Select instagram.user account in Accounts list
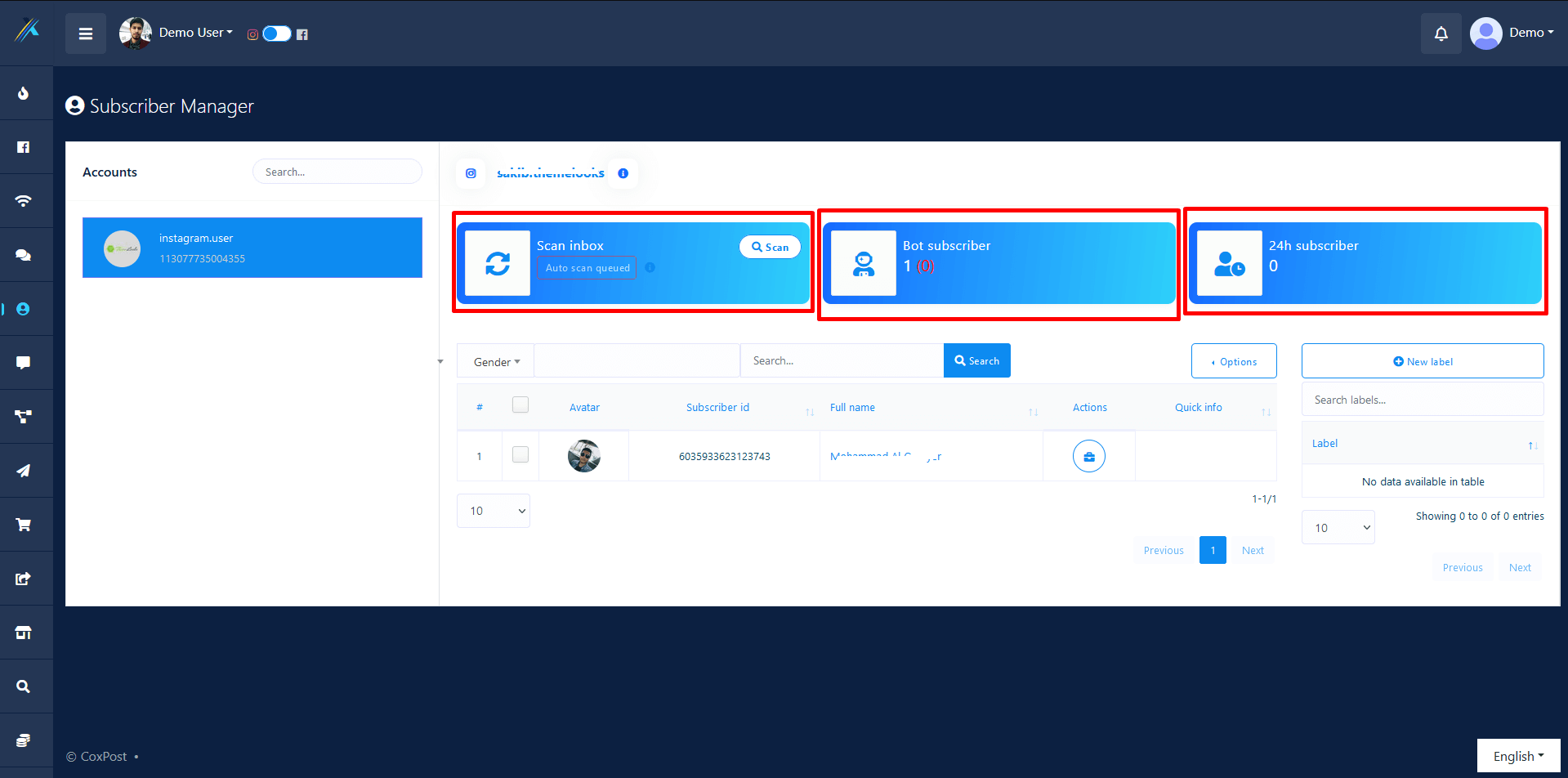Viewport: 1568px width, 778px height. tap(252, 248)
